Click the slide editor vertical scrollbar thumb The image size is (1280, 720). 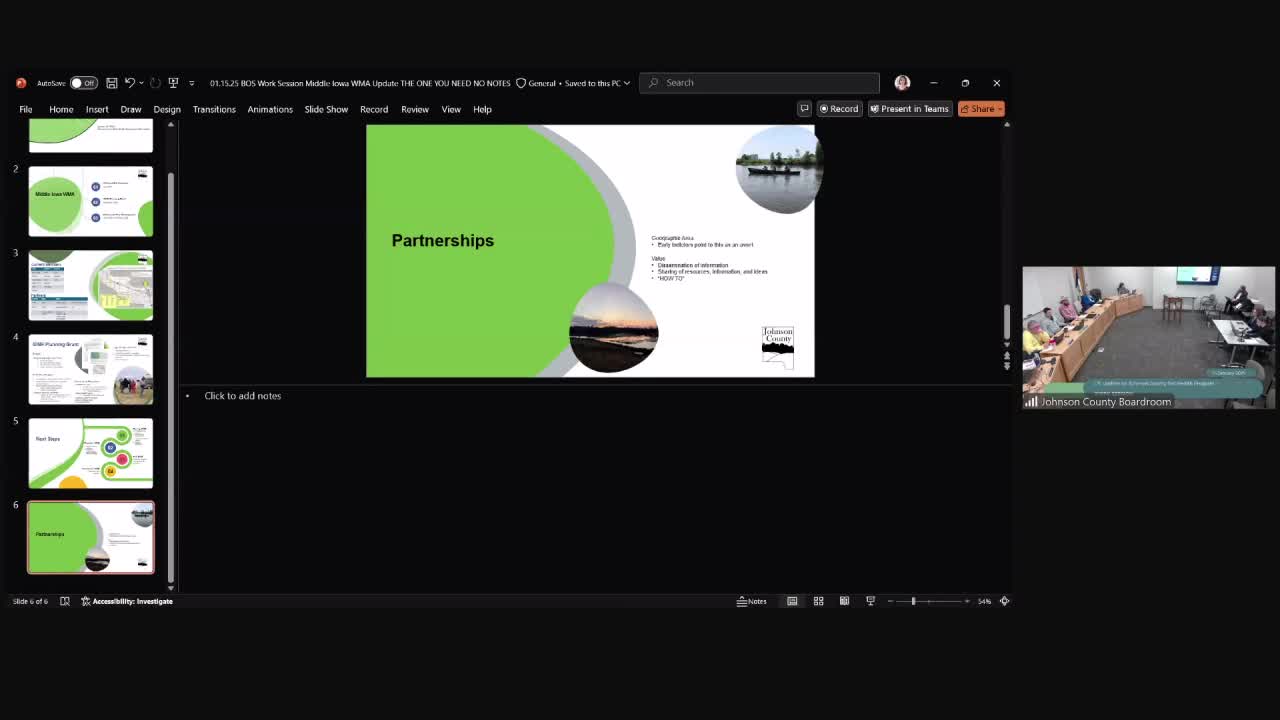click(x=1007, y=321)
